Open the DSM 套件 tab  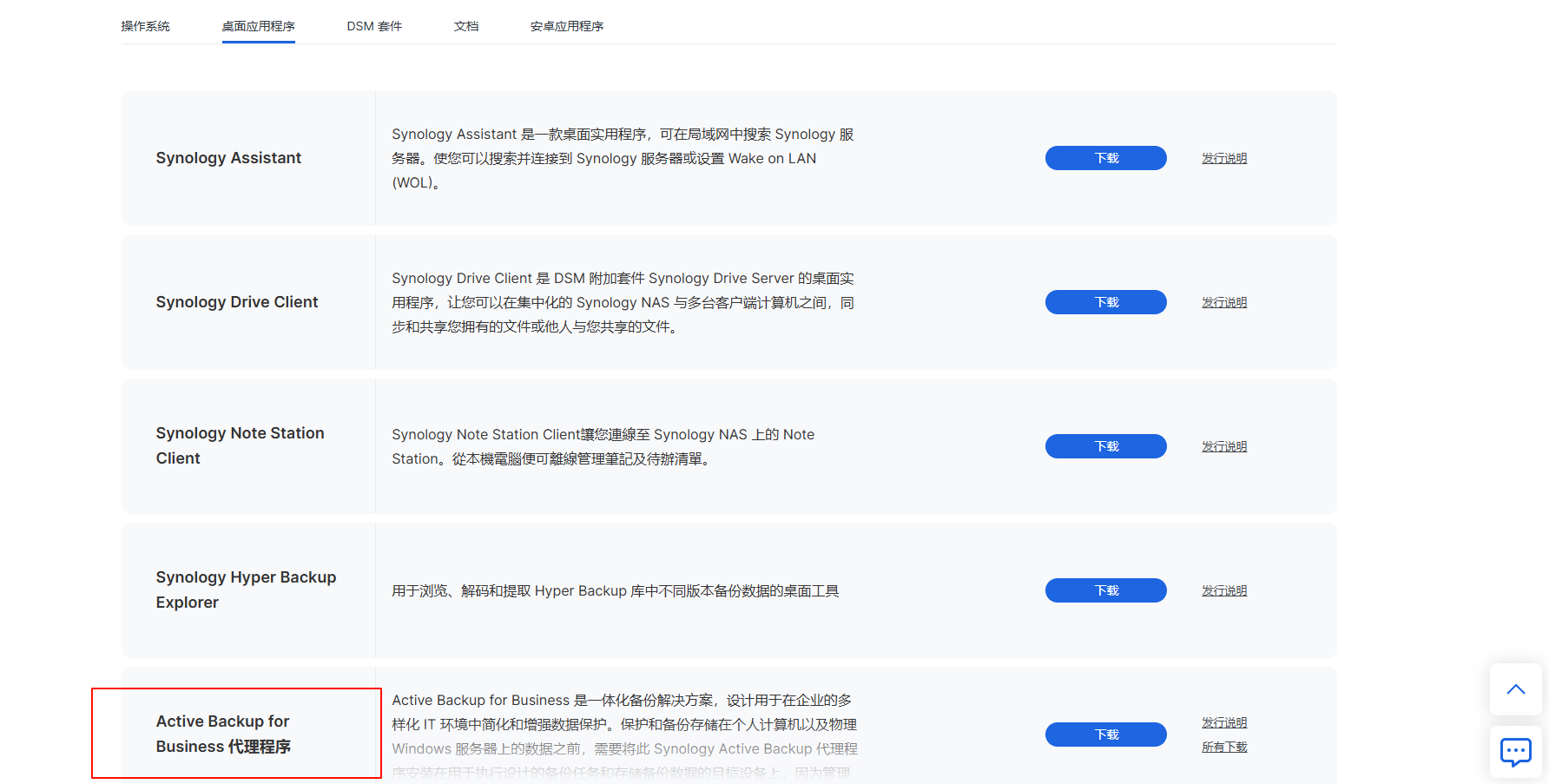tap(374, 26)
